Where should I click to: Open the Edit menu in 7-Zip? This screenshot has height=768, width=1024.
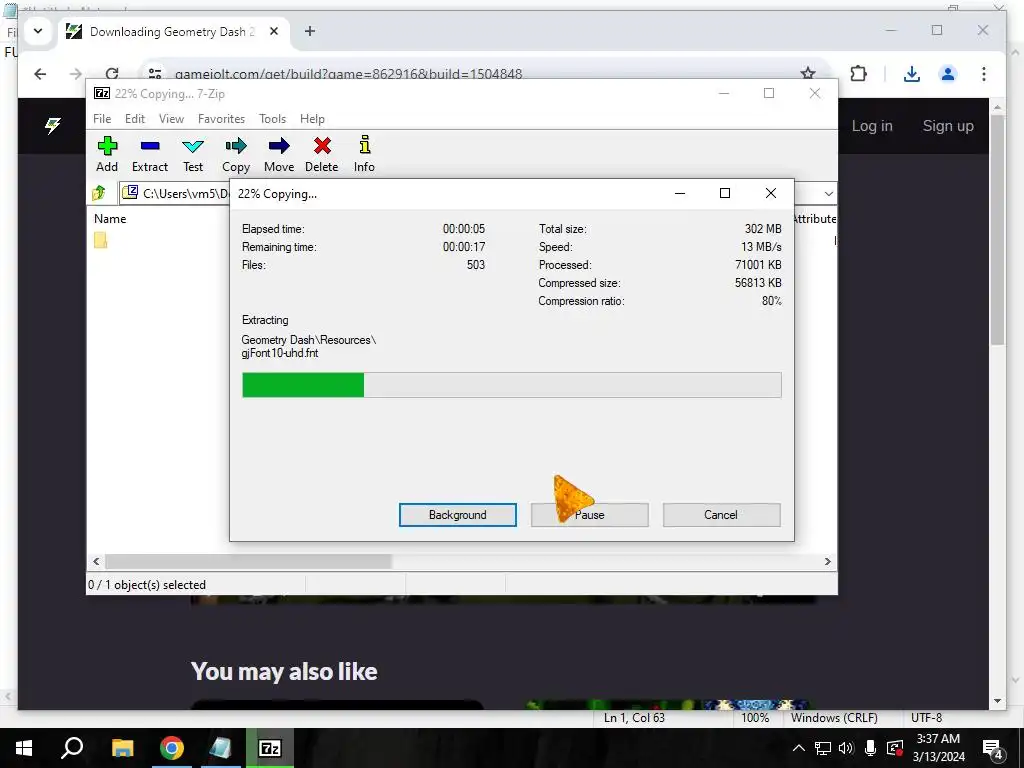coord(135,119)
